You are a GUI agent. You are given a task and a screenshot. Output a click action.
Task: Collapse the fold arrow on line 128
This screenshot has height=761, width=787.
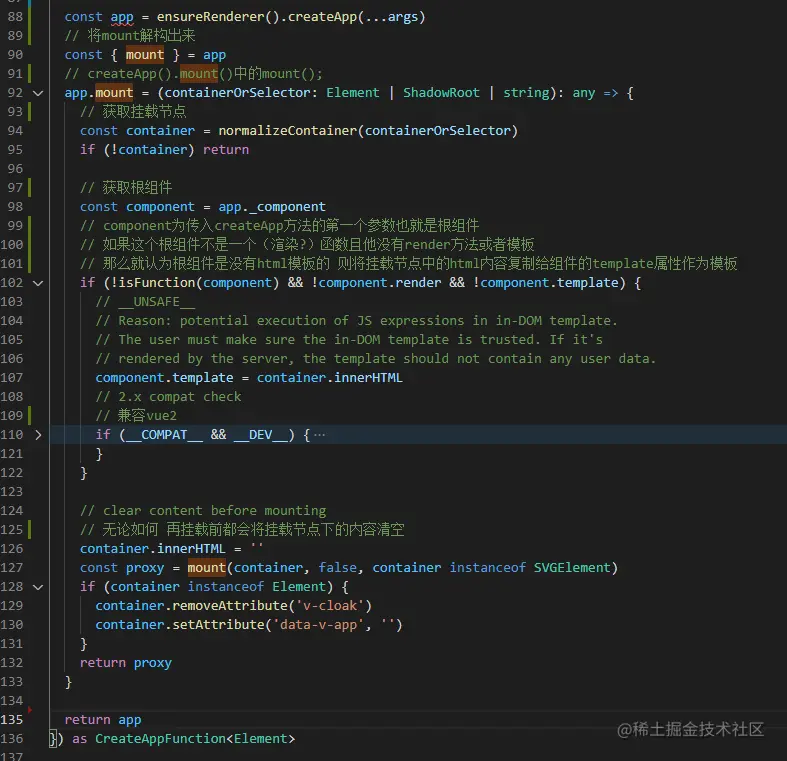pyautogui.click(x=38, y=587)
